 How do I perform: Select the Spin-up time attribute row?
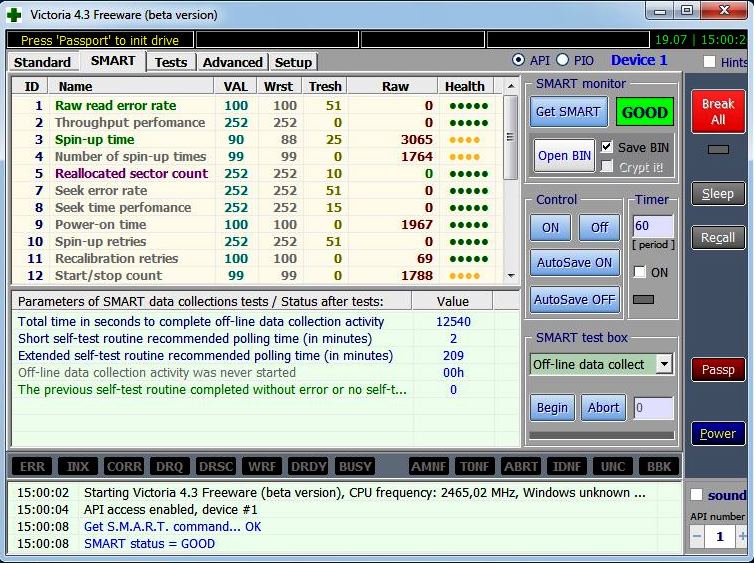tap(257, 139)
